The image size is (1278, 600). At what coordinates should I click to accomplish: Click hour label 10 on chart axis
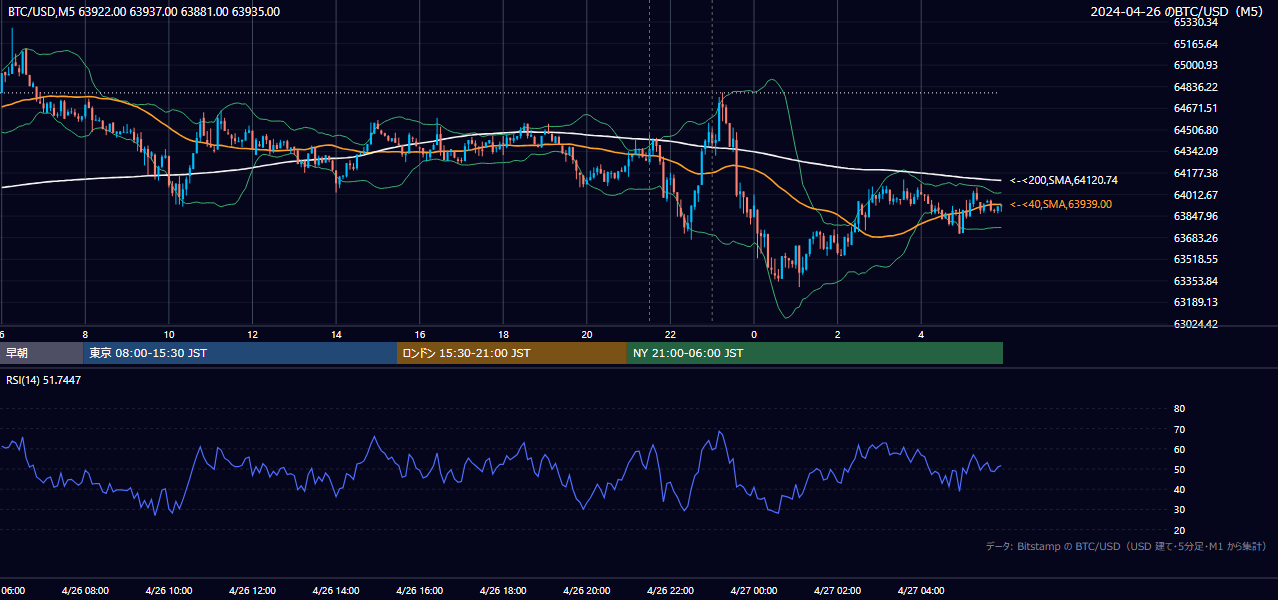(x=169, y=335)
